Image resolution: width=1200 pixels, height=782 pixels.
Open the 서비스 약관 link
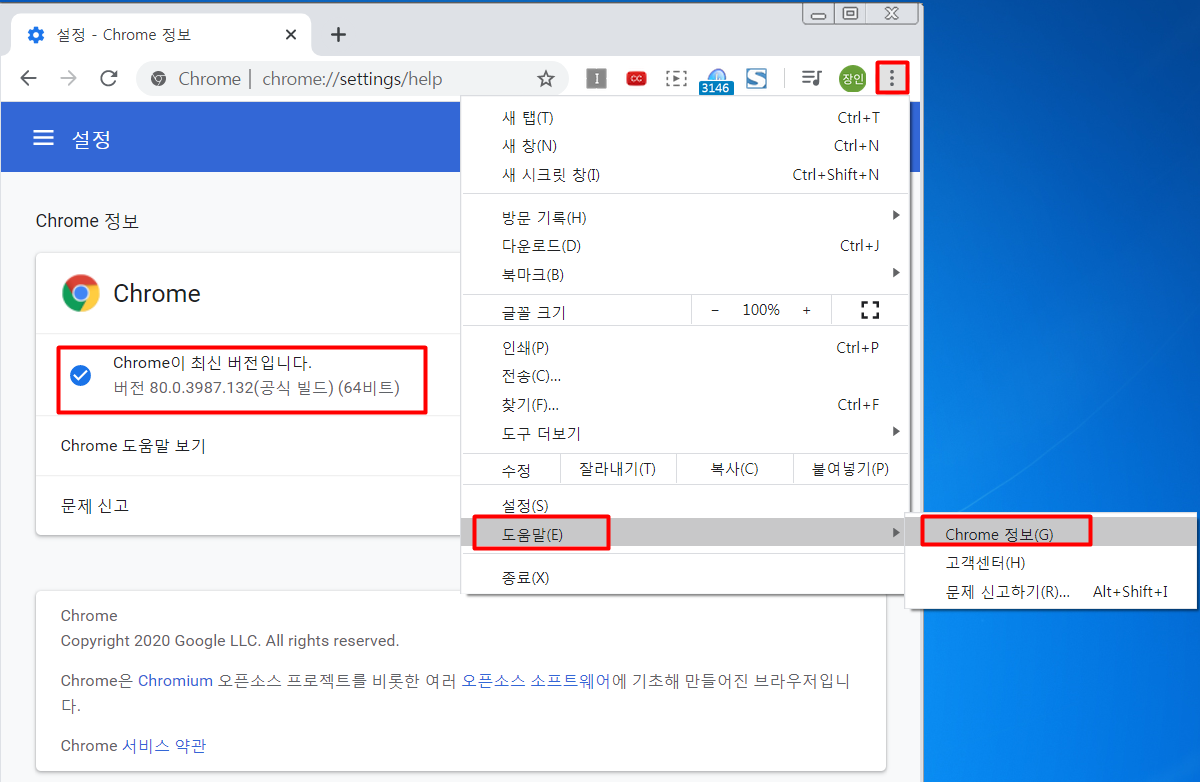pyautogui.click(x=164, y=745)
